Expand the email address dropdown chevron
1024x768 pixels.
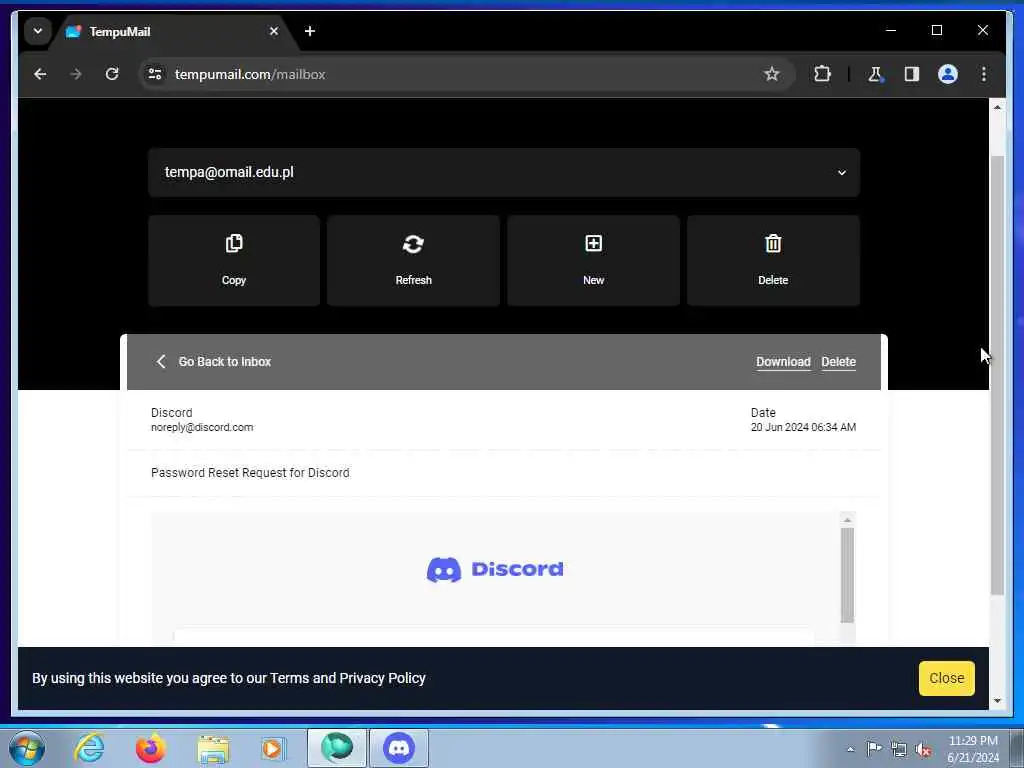click(842, 173)
